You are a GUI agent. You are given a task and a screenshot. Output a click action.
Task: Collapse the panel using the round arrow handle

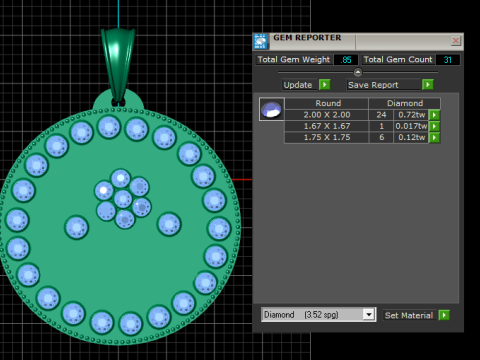point(358,72)
